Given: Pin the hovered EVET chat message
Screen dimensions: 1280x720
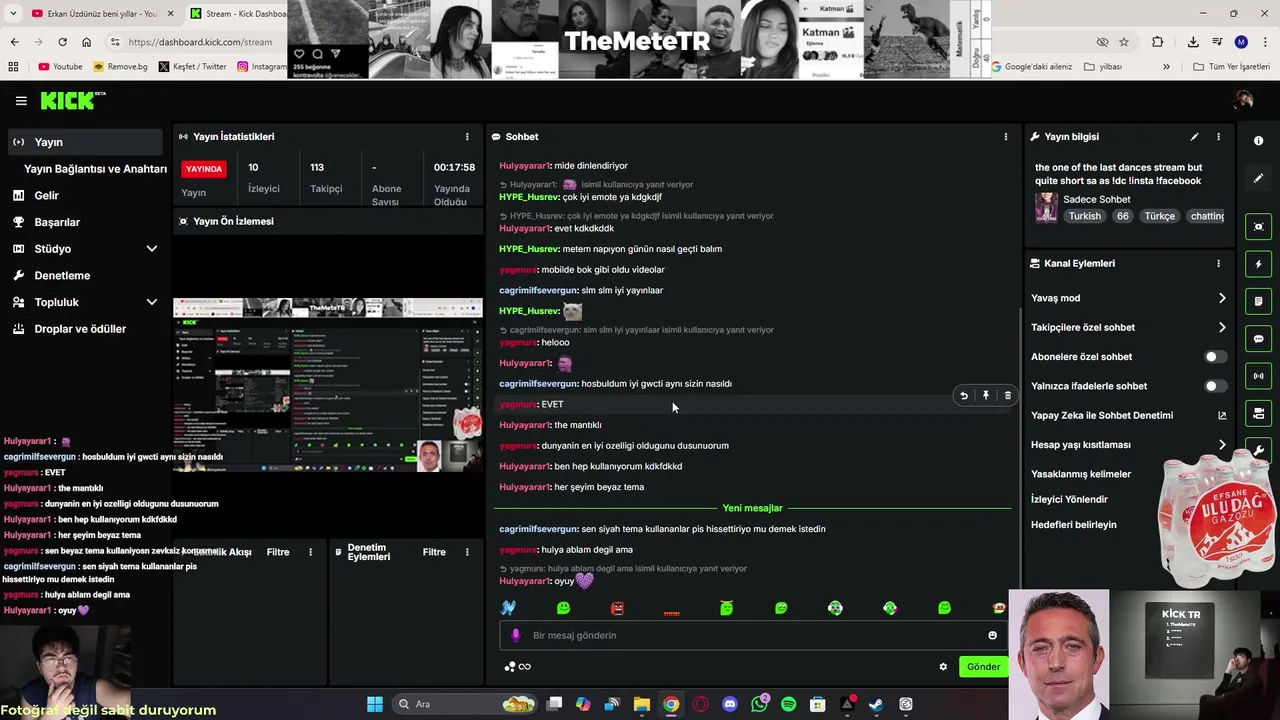Looking at the screenshot, I should pos(986,396).
